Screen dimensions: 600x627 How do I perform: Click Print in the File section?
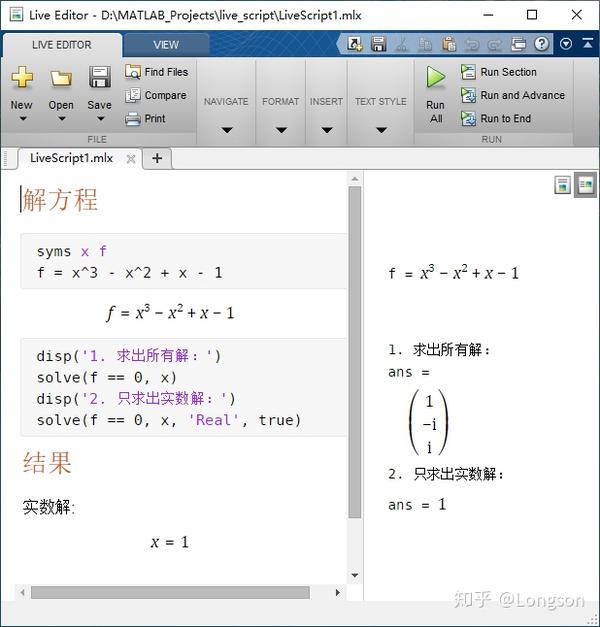tap(145, 119)
